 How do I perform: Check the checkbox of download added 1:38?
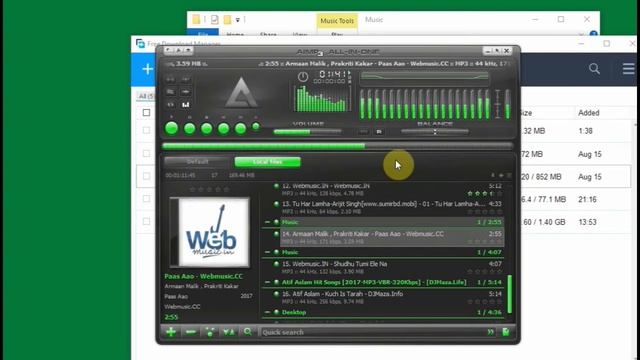point(146,131)
